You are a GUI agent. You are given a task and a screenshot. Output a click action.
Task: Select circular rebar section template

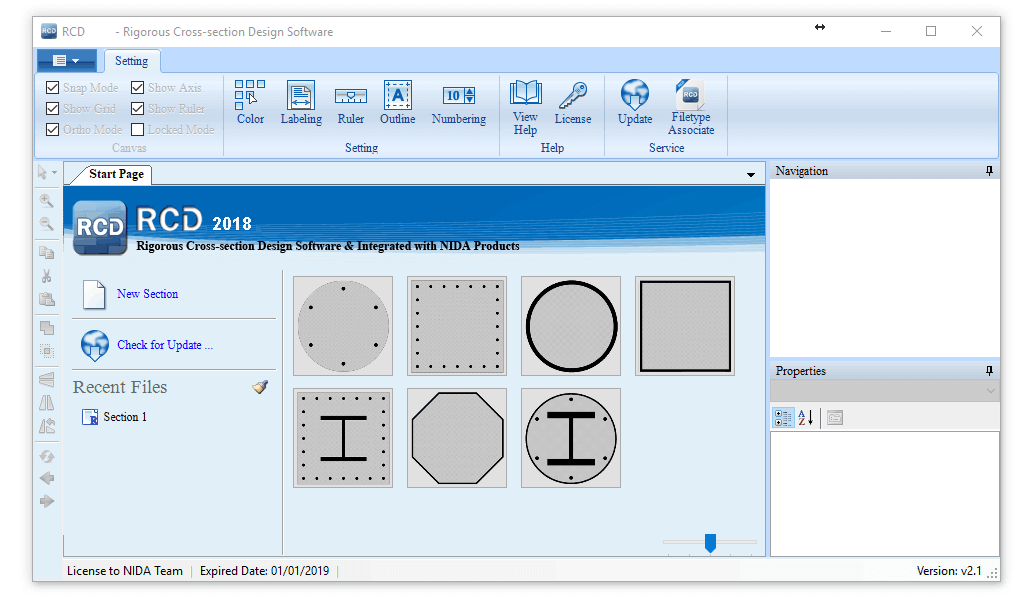tap(343, 326)
